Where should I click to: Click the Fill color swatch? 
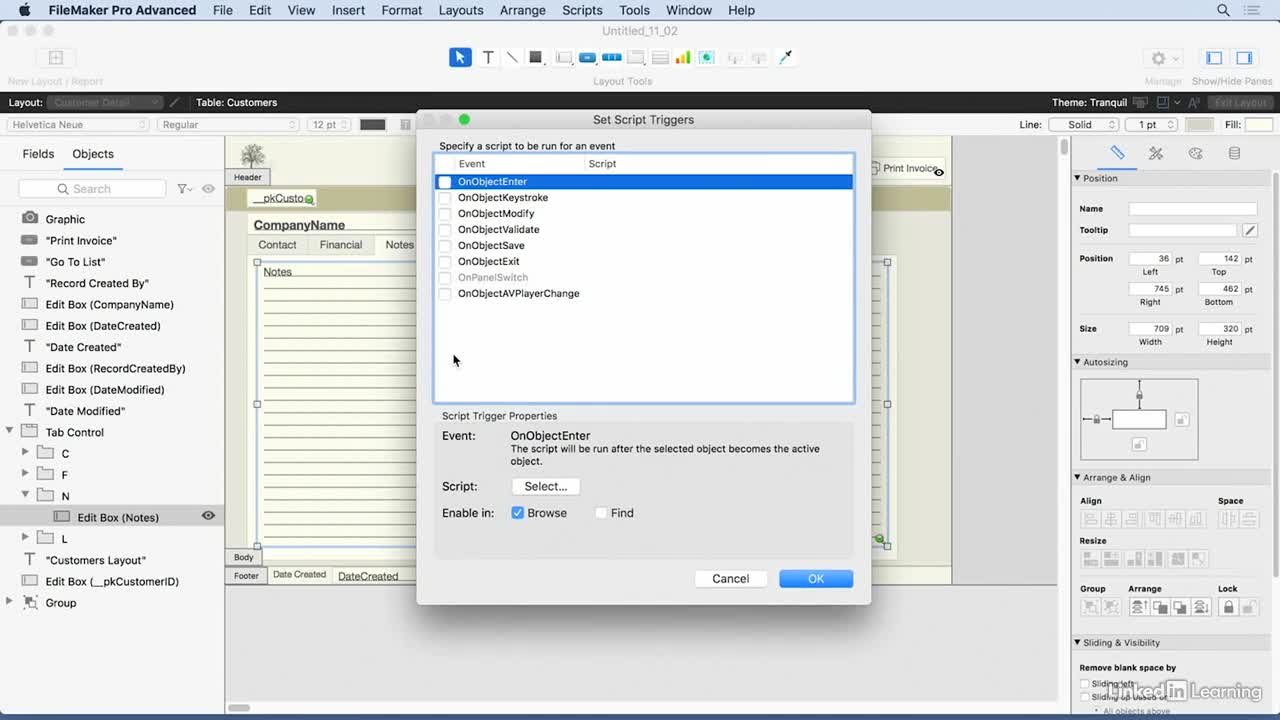click(x=1259, y=125)
